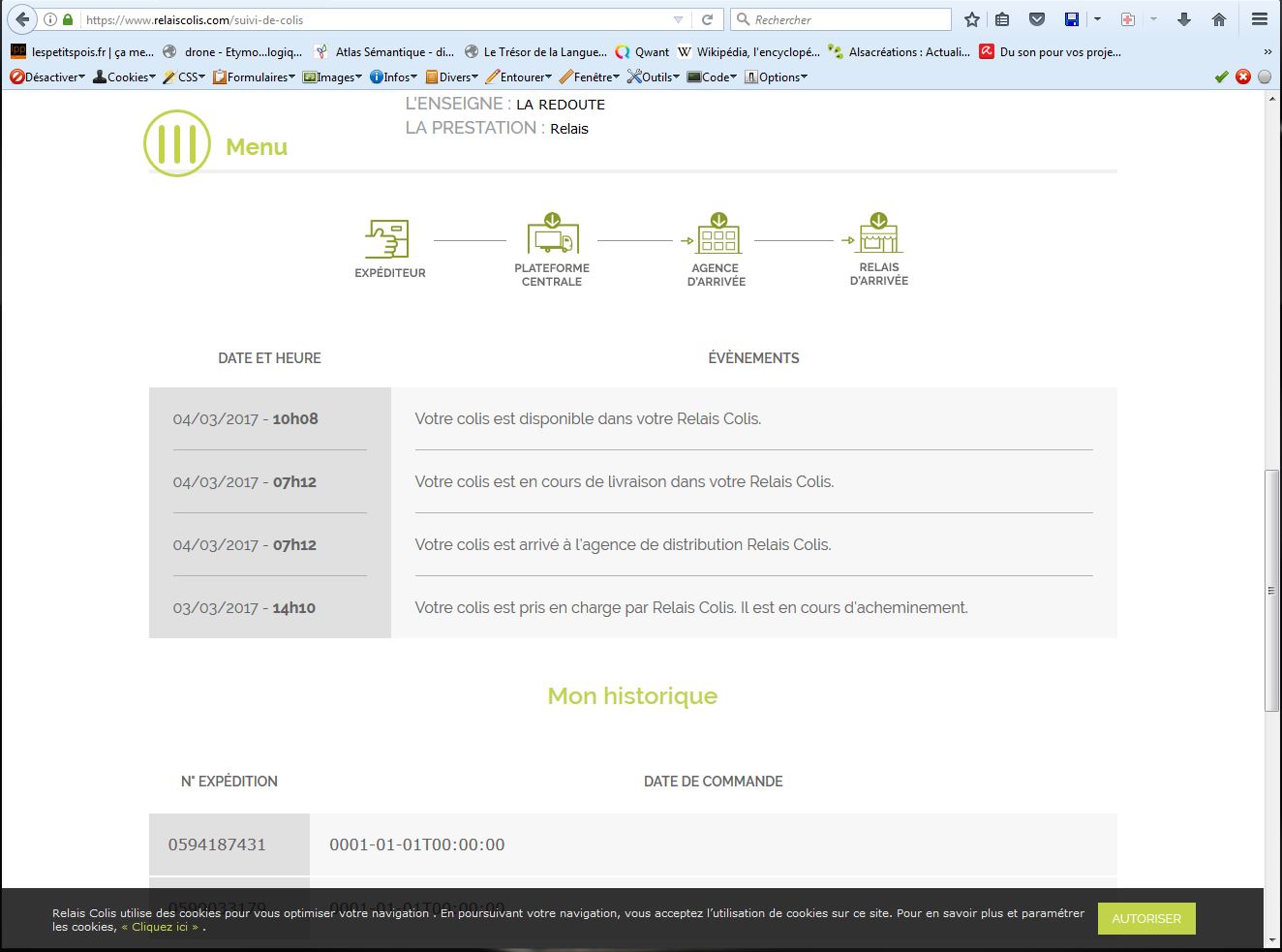Click the page vertical scrollbar thumb

pos(1271,590)
